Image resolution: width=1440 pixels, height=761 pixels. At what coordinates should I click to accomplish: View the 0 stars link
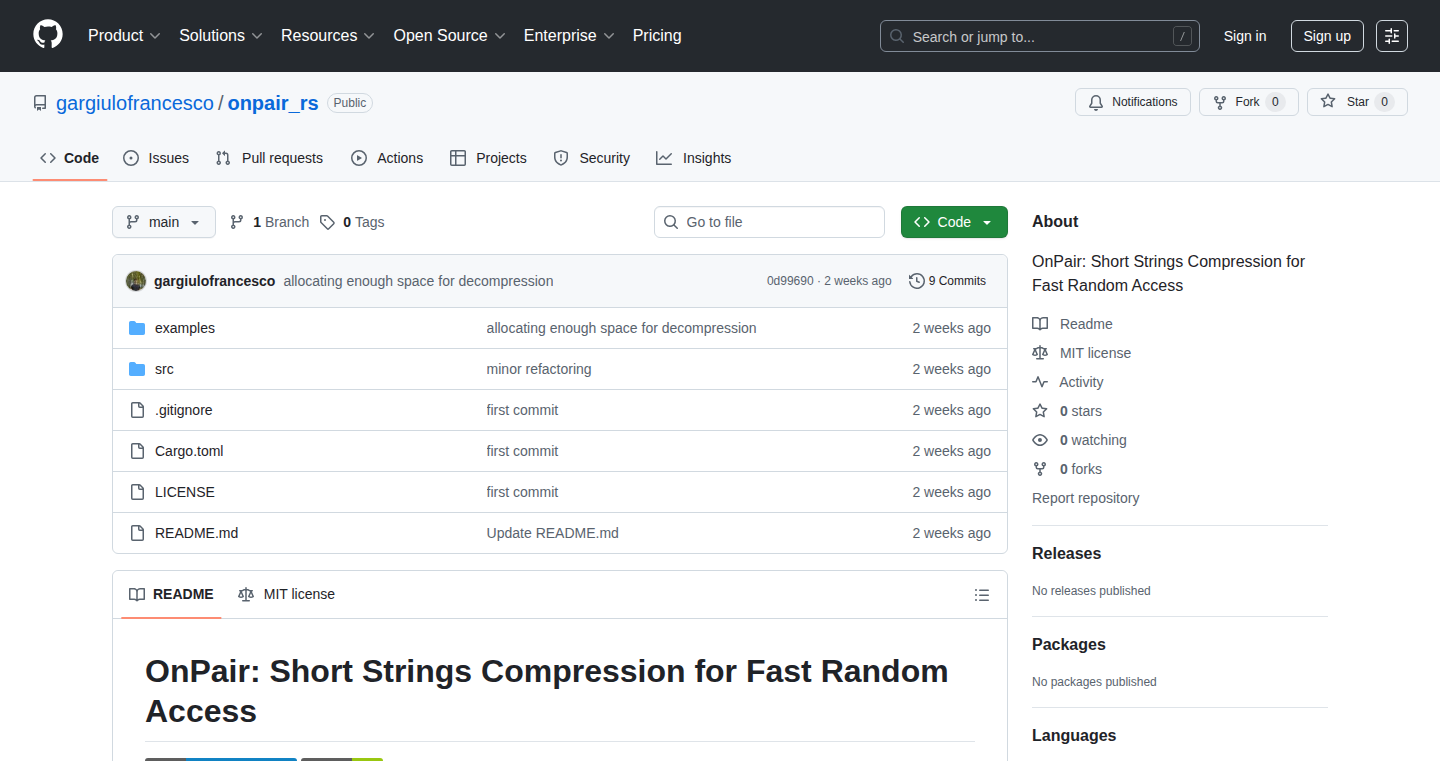click(x=1067, y=411)
